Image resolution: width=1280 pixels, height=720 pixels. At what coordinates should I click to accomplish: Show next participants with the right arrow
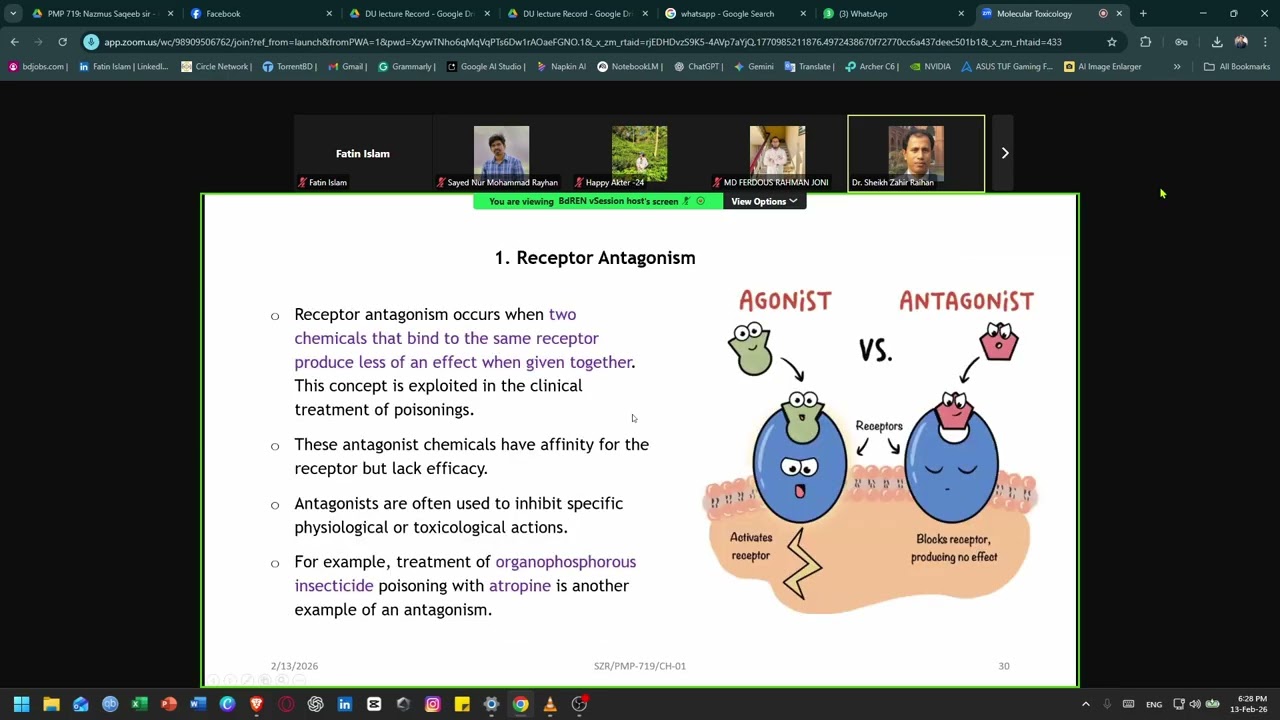(1005, 153)
